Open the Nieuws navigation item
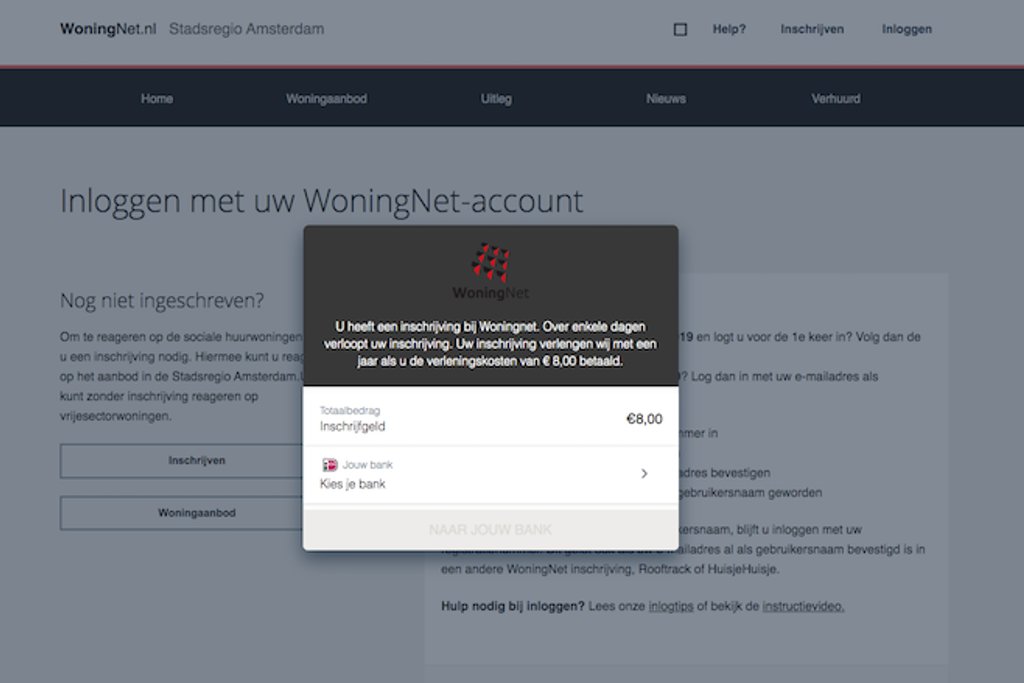 pyautogui.click(x=666, y=99)
